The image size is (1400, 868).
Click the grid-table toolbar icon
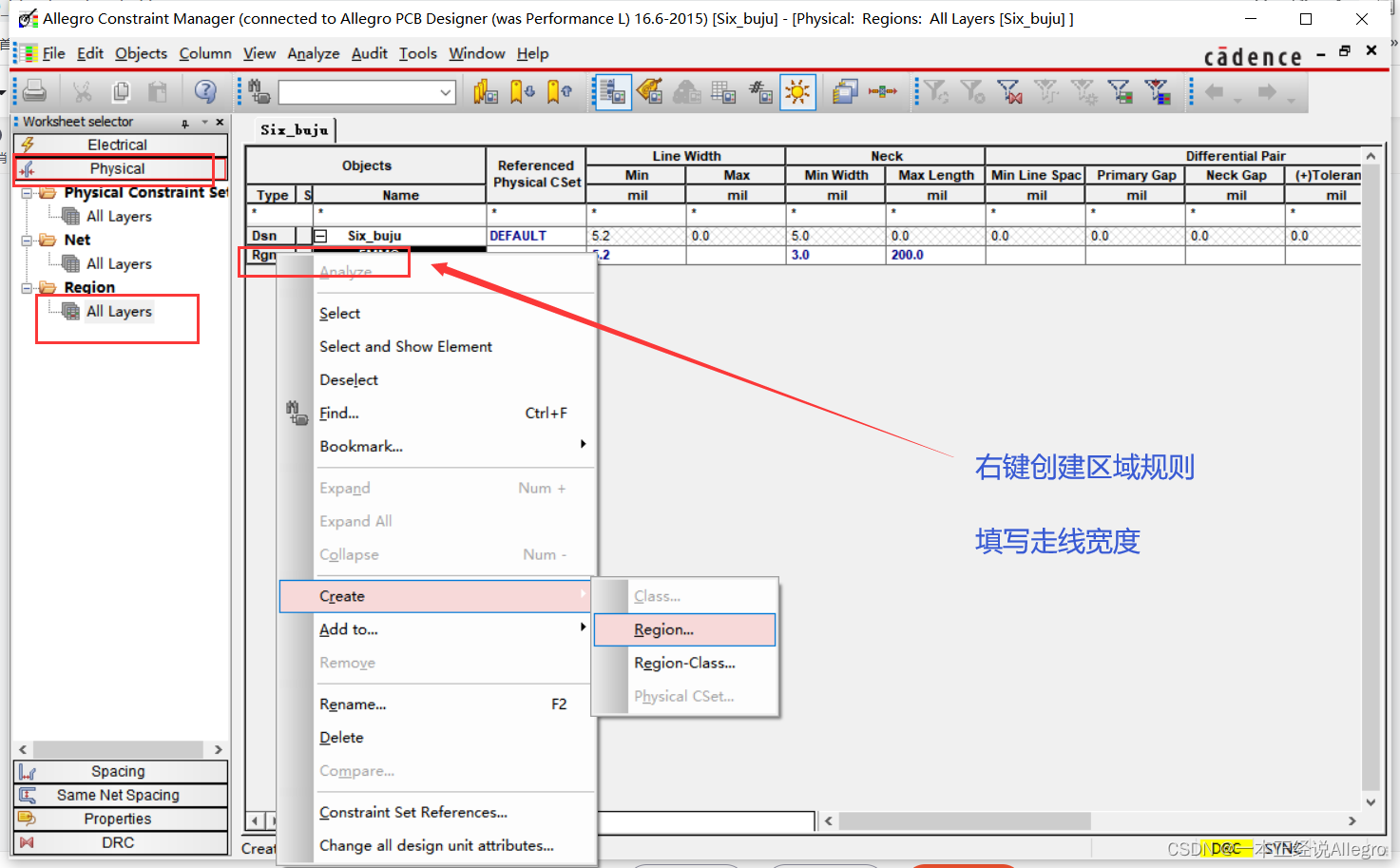[723, 91]
